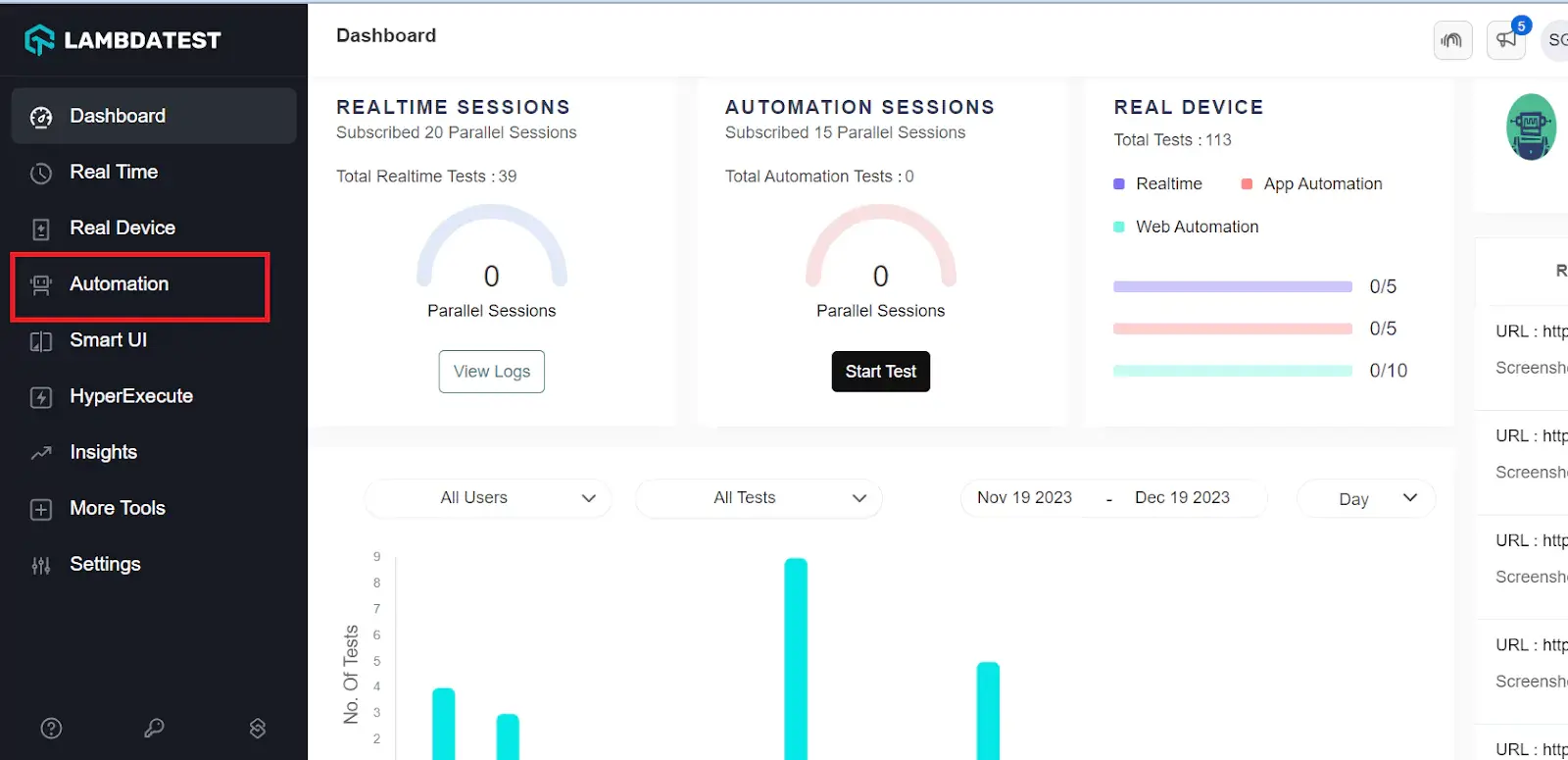Click the red App Automation 0/5 bar
This screenshot has height=760, width=1568.
pyautogui.click(x=1233, y=329)
